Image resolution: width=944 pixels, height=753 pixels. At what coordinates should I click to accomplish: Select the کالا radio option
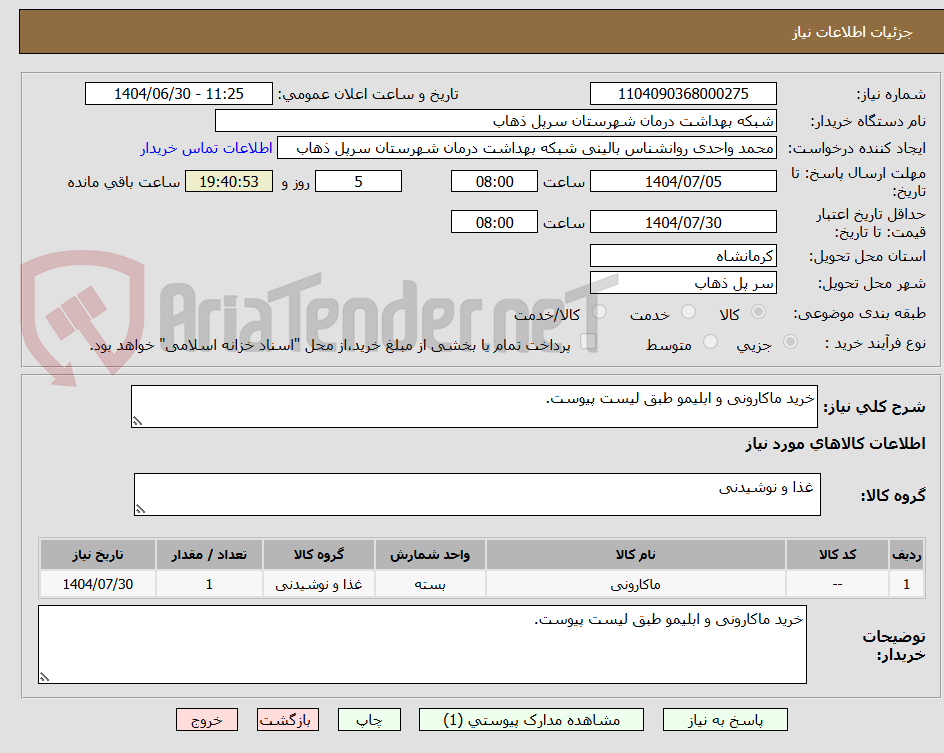click(757, 311)
